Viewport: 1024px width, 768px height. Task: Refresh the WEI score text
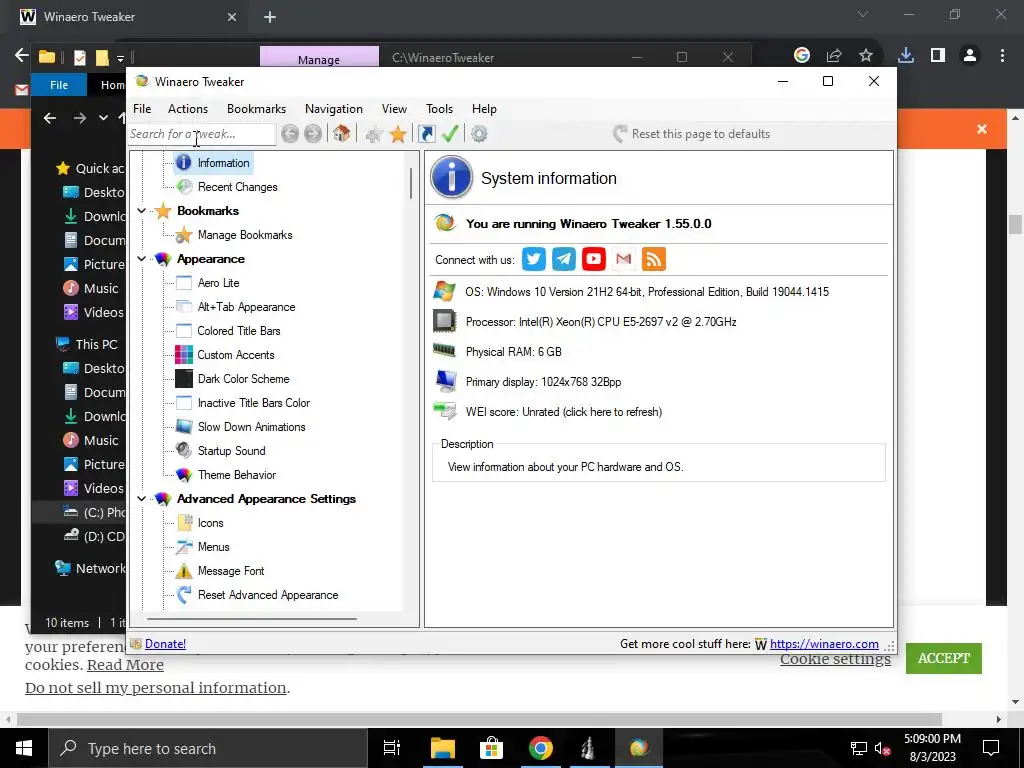(564, 412)
